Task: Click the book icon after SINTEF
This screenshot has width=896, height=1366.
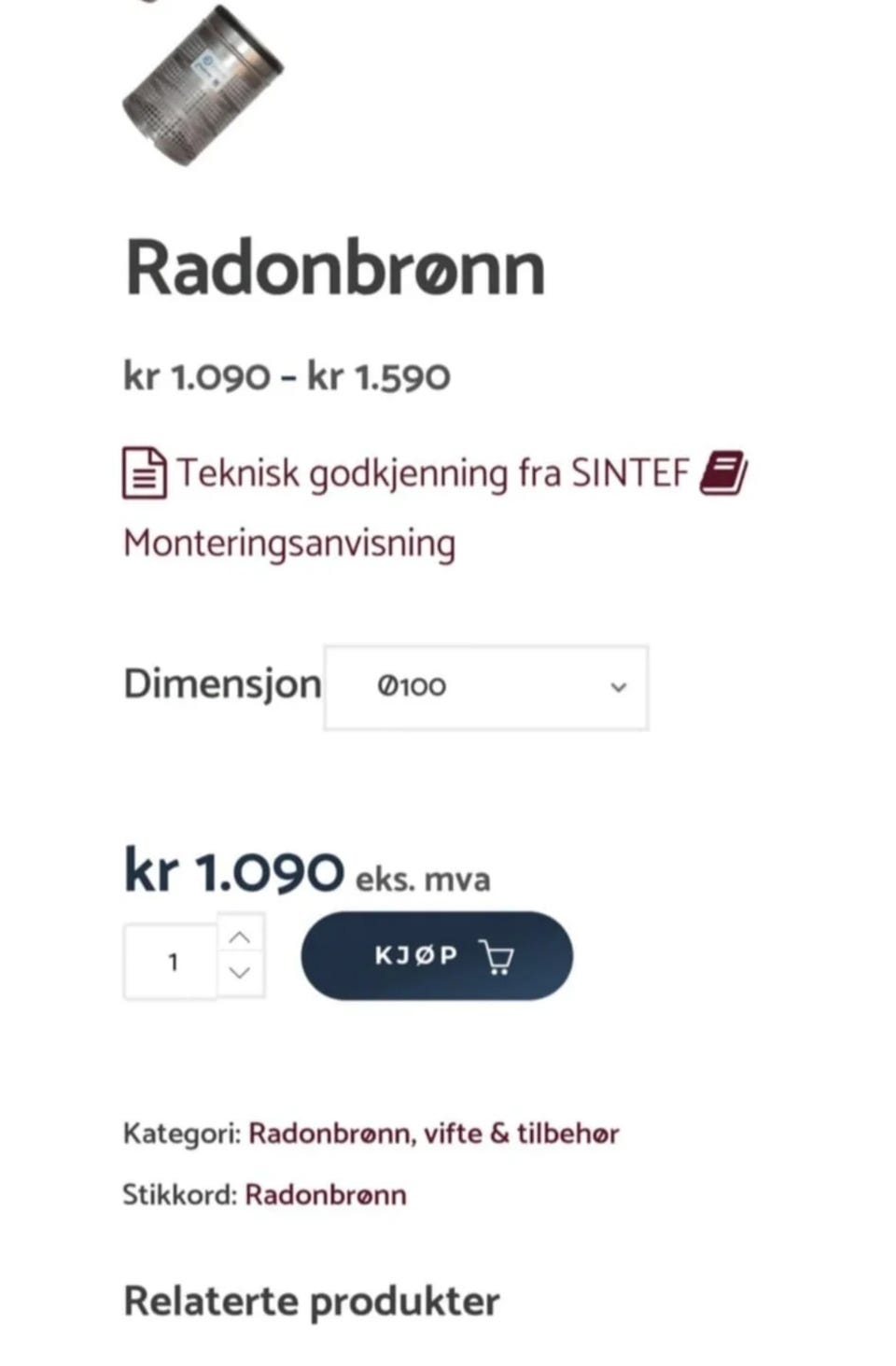Action: point(722,472)
